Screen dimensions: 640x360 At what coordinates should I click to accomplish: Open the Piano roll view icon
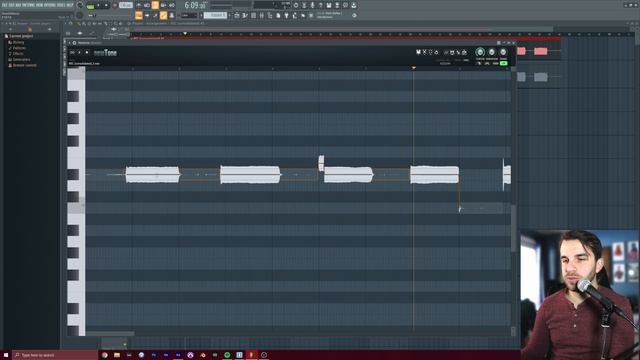tap(245, 15)
